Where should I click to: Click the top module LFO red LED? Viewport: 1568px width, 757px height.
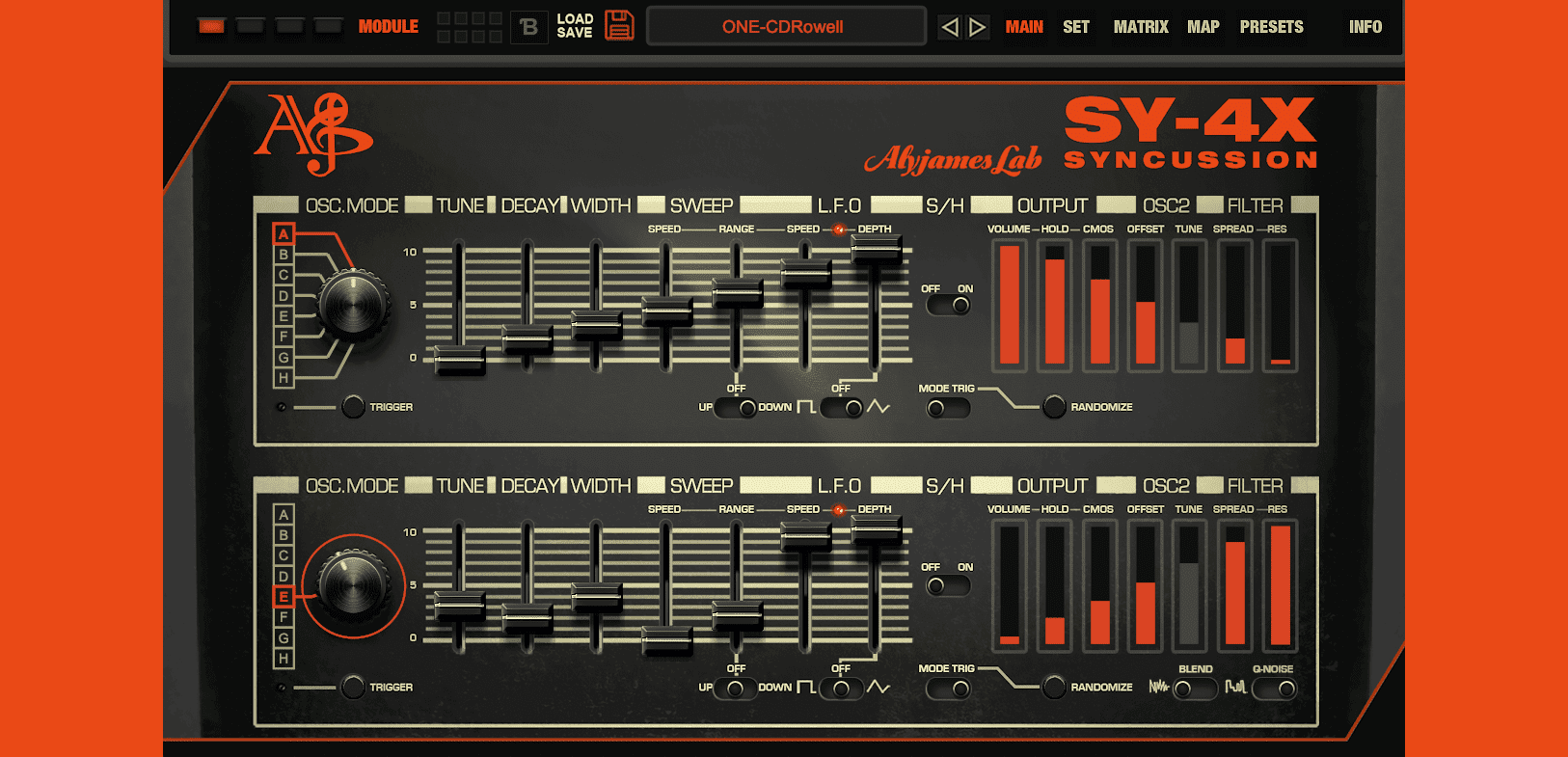click(x=839, y=230)
